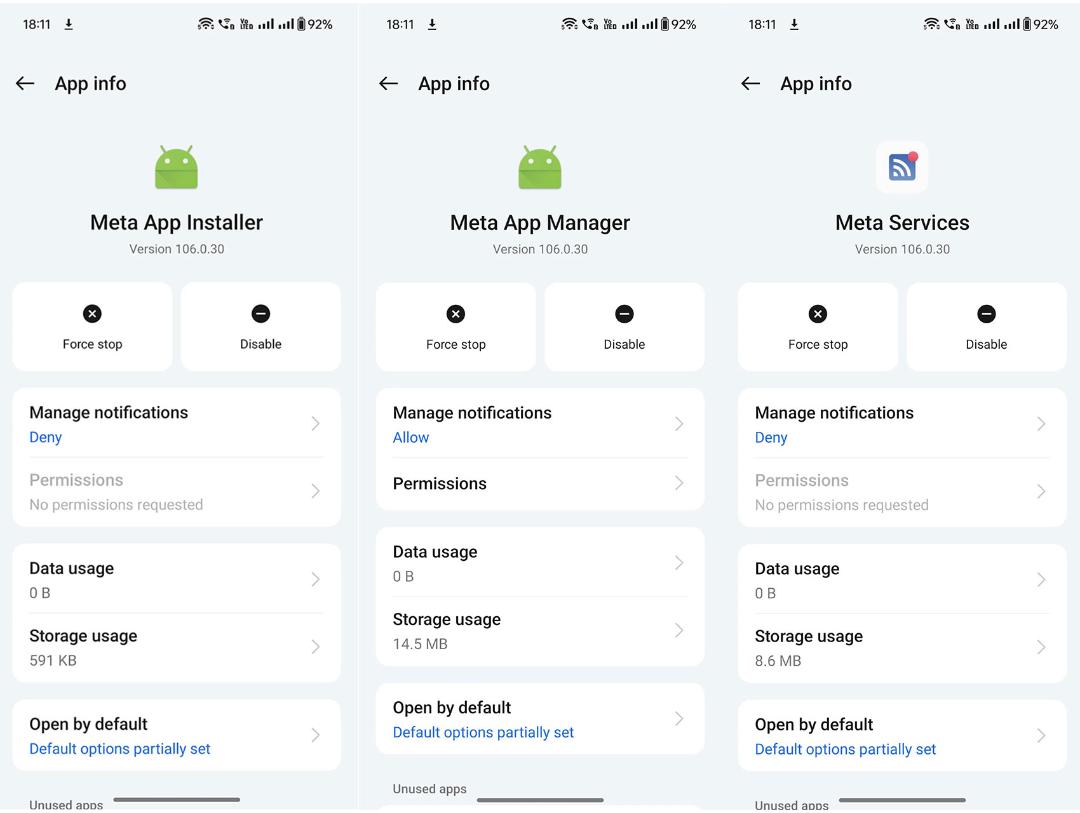
Task: Tap download indicator on Meta App Installer status bar
Action: [x=68, y=24]
